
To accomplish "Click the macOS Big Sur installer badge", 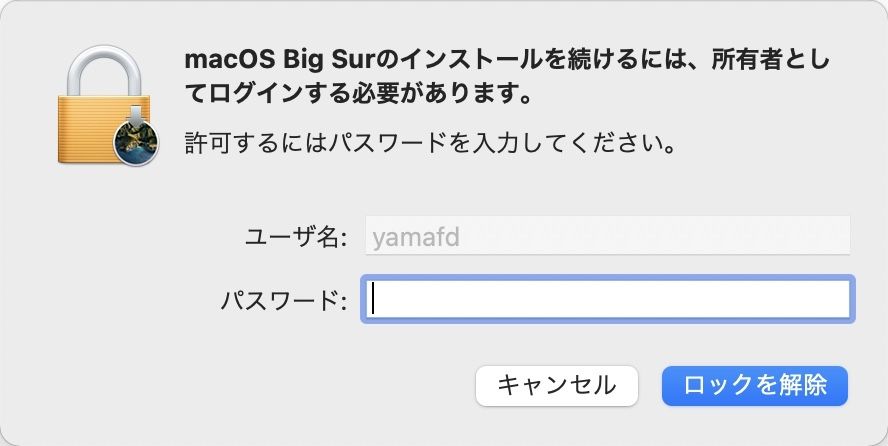I will pyautogui.click(x=136, y=141).
